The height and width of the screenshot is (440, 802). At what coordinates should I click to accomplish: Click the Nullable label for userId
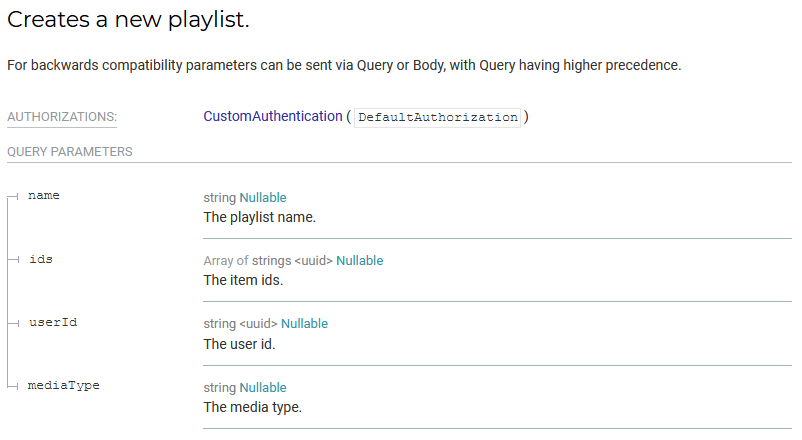(304, 324)
